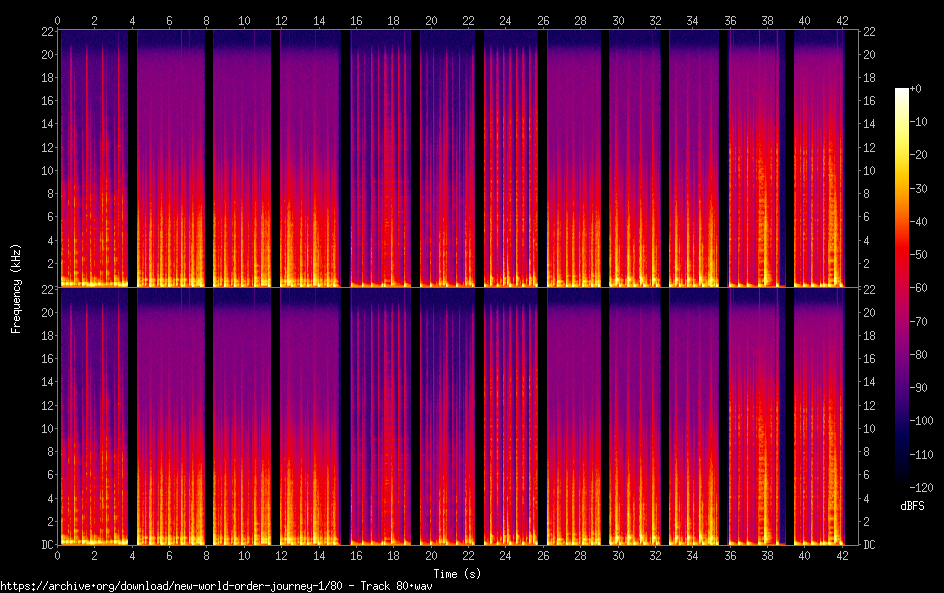Viewport: 944px width, 593px height.
Task: Click the DC label on the bottom right axis
Action: pos(870,545)
